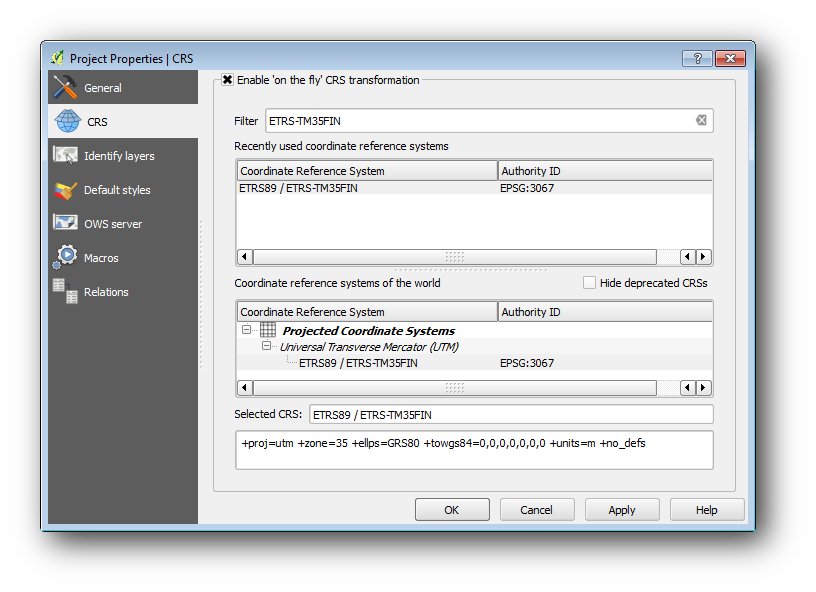
Task: Open the Relations table icon
Action: click(66, 292)
